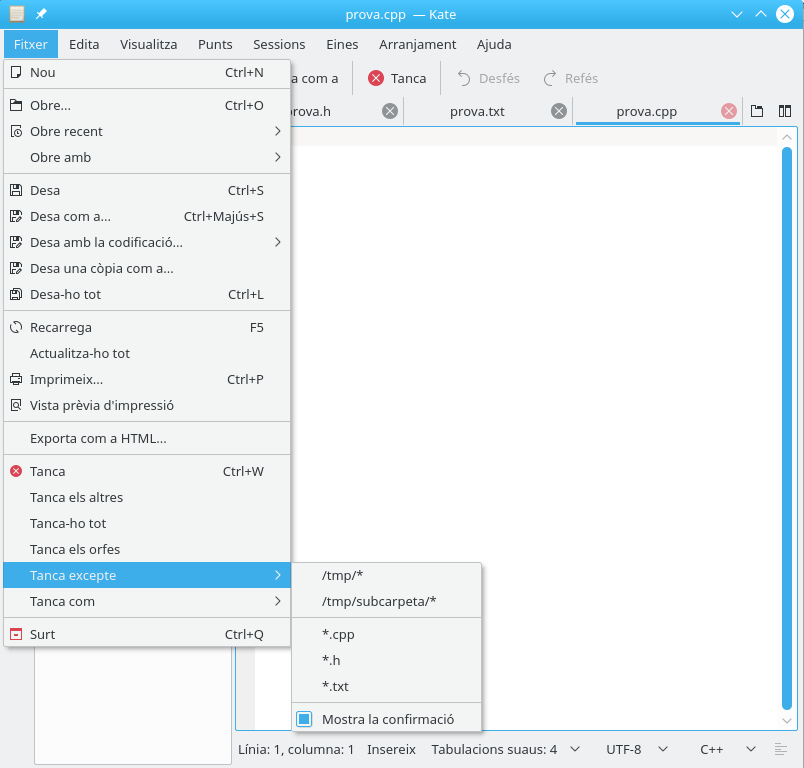Click the red close icon on prova.cpp tab
The width and height of the screenshot is (804, 768).
tap(729, 111)
